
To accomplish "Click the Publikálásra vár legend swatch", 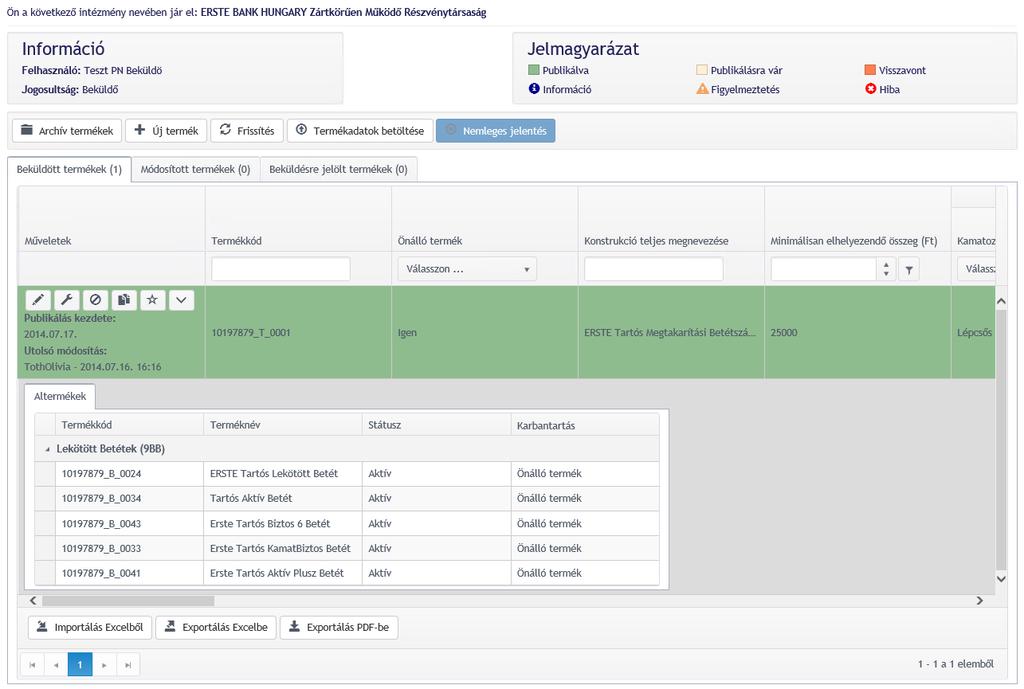I will pos(702,70).
